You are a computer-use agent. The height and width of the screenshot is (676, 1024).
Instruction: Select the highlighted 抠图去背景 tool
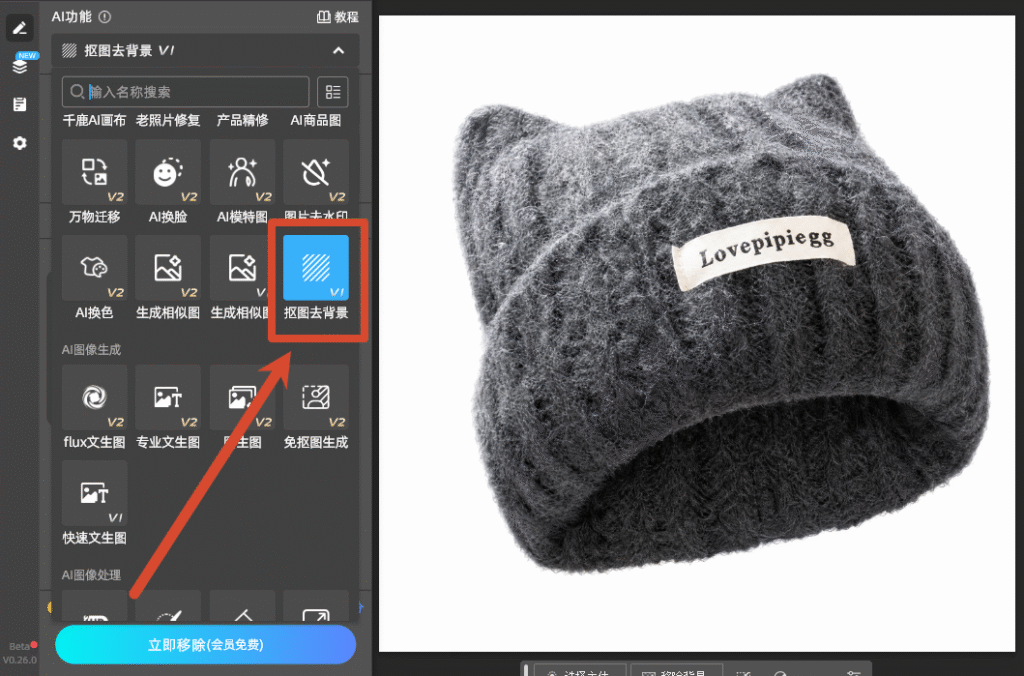pyautogui.click(x=316, y=268)
